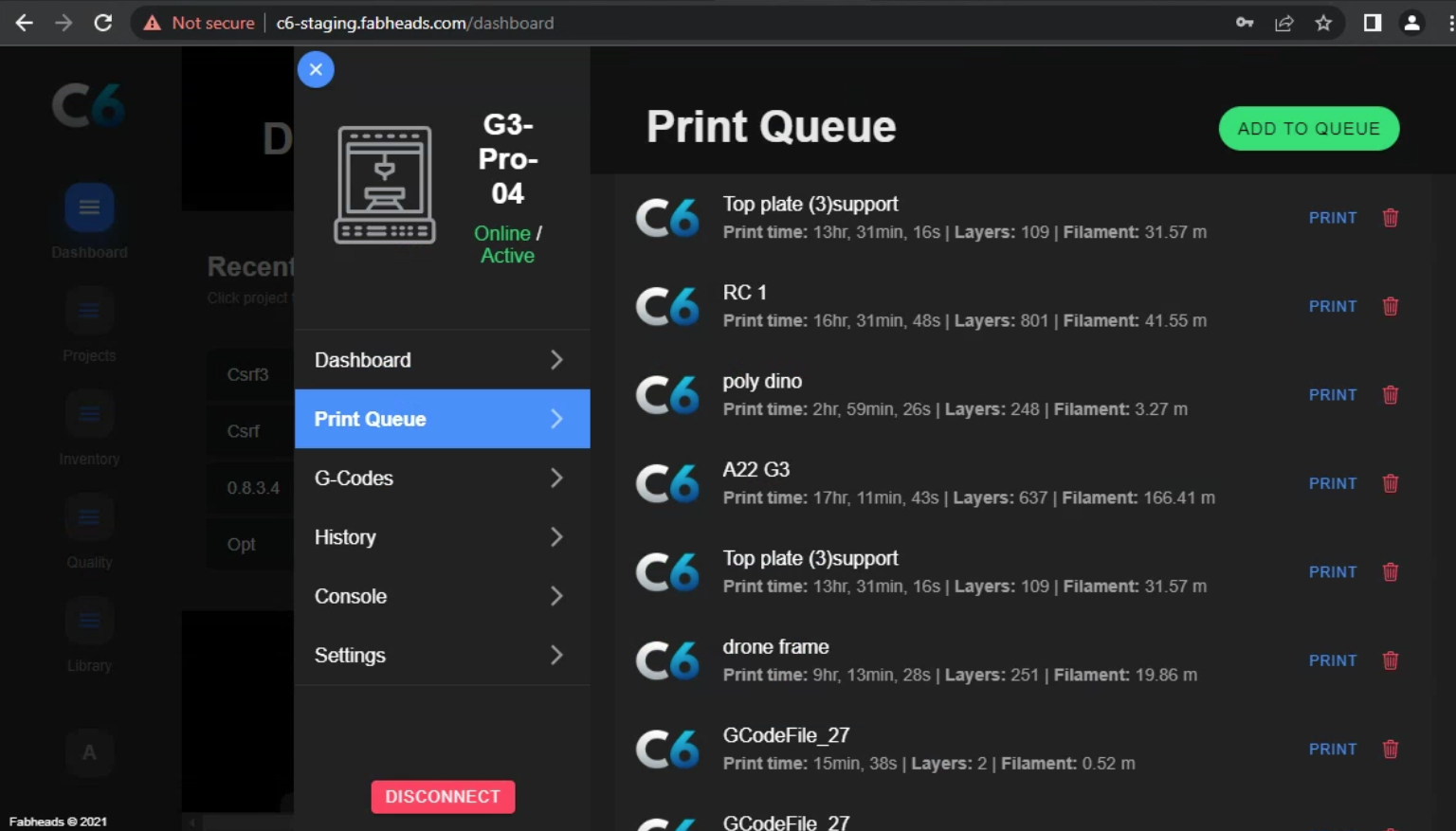Print the GCodeFile_27 job
1456x831 pixels.
point(1332,750)
